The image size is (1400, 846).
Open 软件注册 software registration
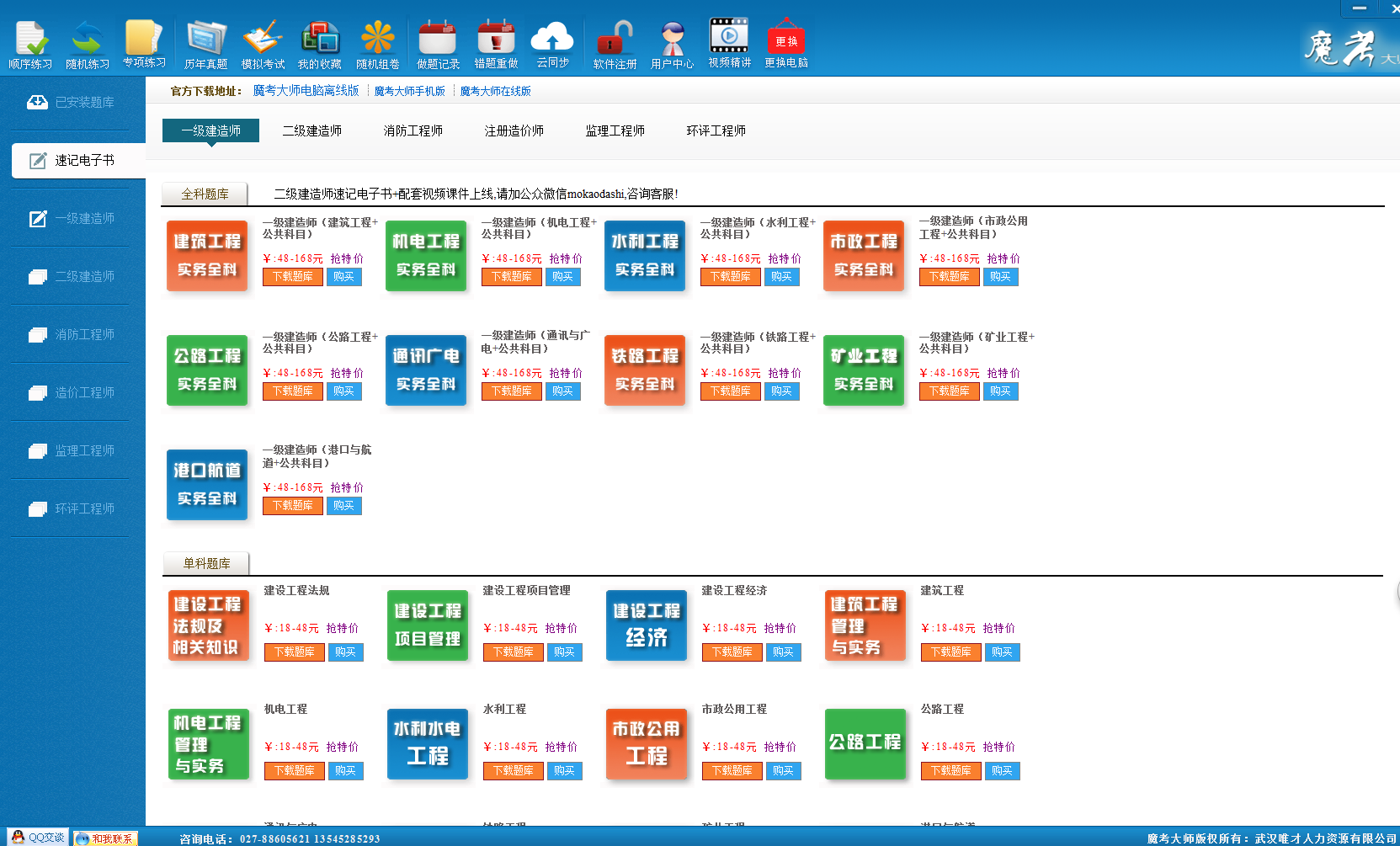coord(615,45)
